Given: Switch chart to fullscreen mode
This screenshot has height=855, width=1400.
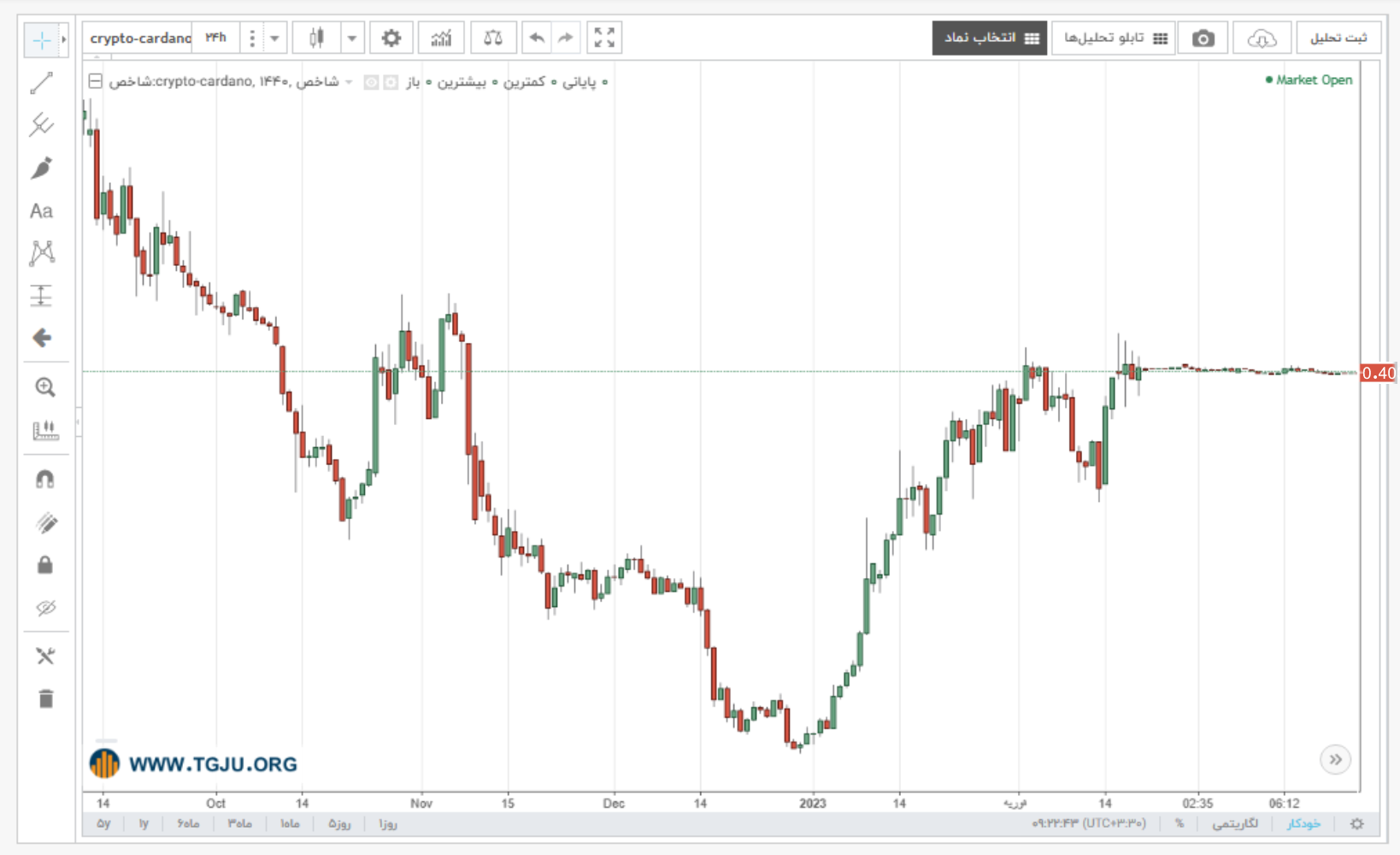Looking at the screenshot, I should coord(604,38).
